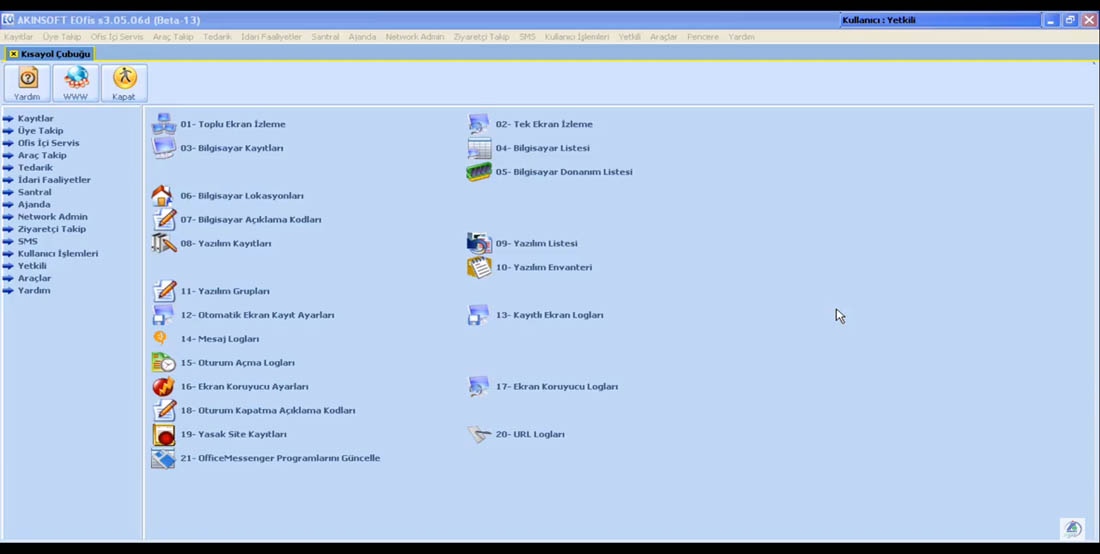The image size is (1100, 554).
Task: Click the Yazılım Kayıtları icon
Action: (164, 243)
